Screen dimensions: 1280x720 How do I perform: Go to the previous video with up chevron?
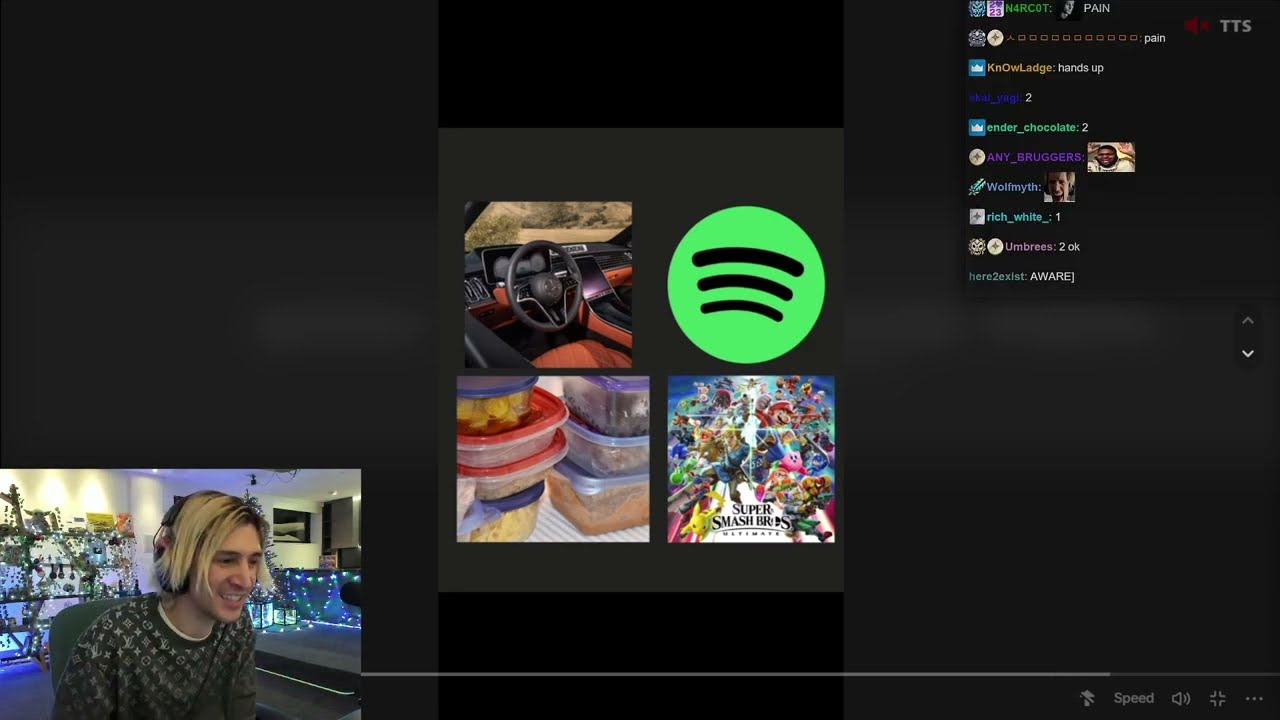(1247, 321)
